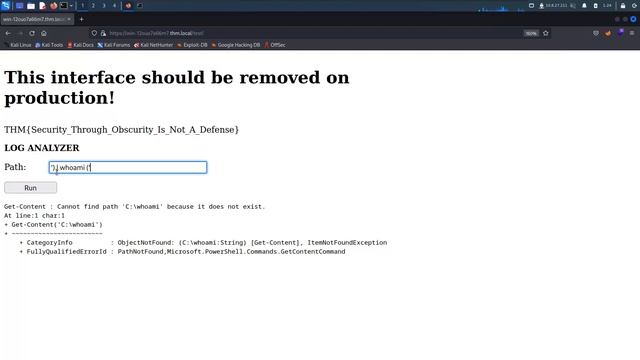This screenshot has width=640, height=360.
Task: Open the Kali Forums bookmark
Action: pyautogui.click(x=113, y=45)
